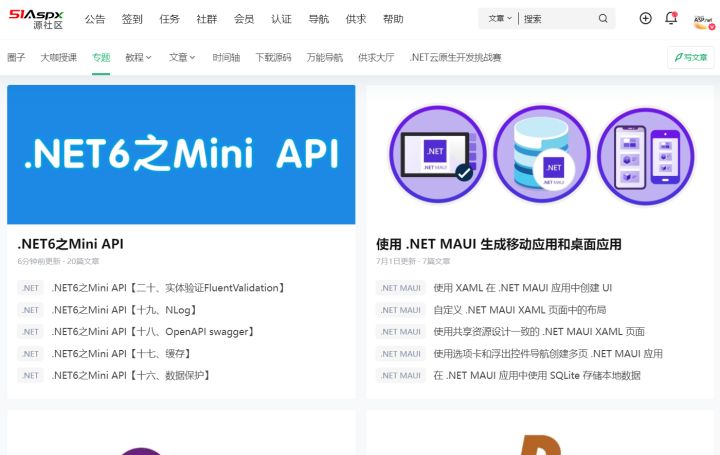720x455 pixels.
Task: Open article 十六、数据保护
Action: [131, 376]
